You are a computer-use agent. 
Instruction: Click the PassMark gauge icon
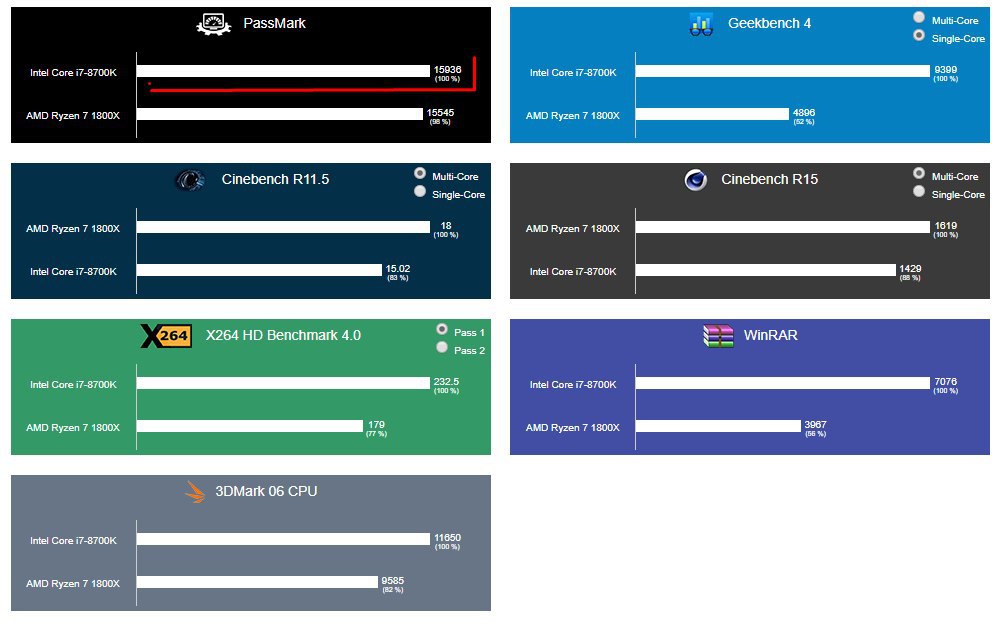click(214, 24)
